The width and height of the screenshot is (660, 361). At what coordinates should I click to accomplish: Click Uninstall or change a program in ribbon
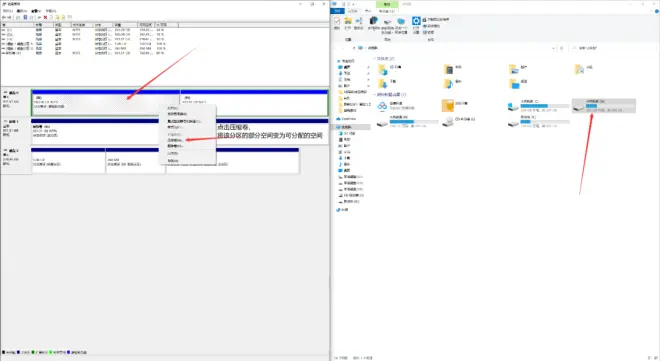436,19
